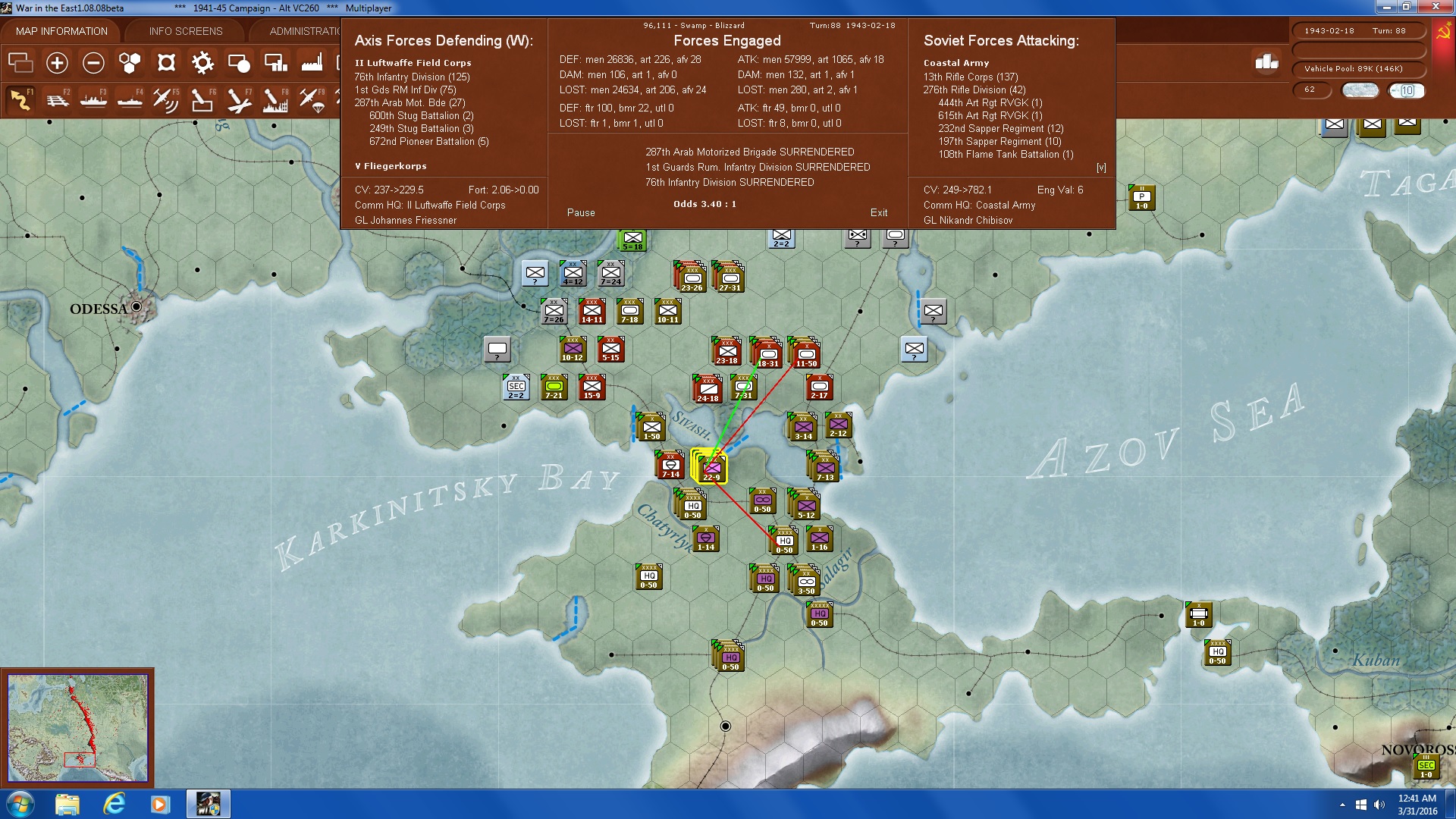Select the F5 air recon mode icon
Image resolution: width=1456 pixels, height=819 pixels.
(x=165, y=99)
